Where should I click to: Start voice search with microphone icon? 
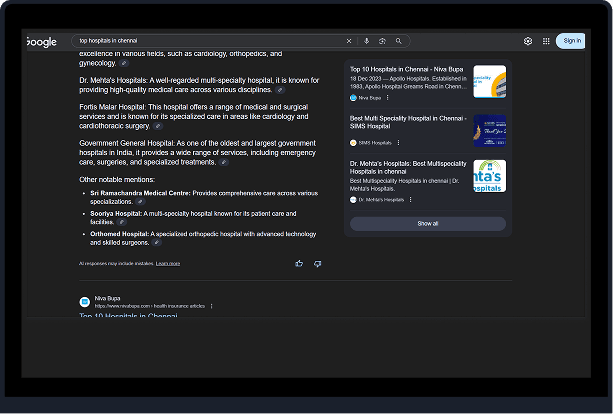[366, 41]
